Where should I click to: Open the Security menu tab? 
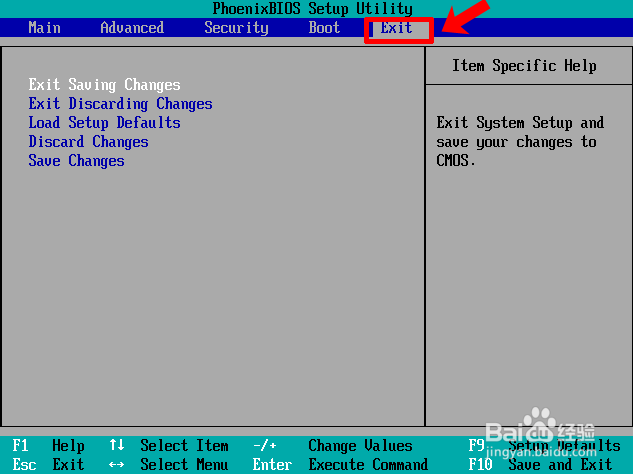[236, 28]
